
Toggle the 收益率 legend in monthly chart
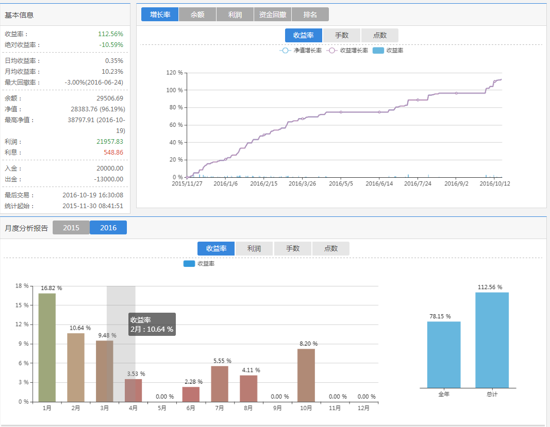coord(189,263)
